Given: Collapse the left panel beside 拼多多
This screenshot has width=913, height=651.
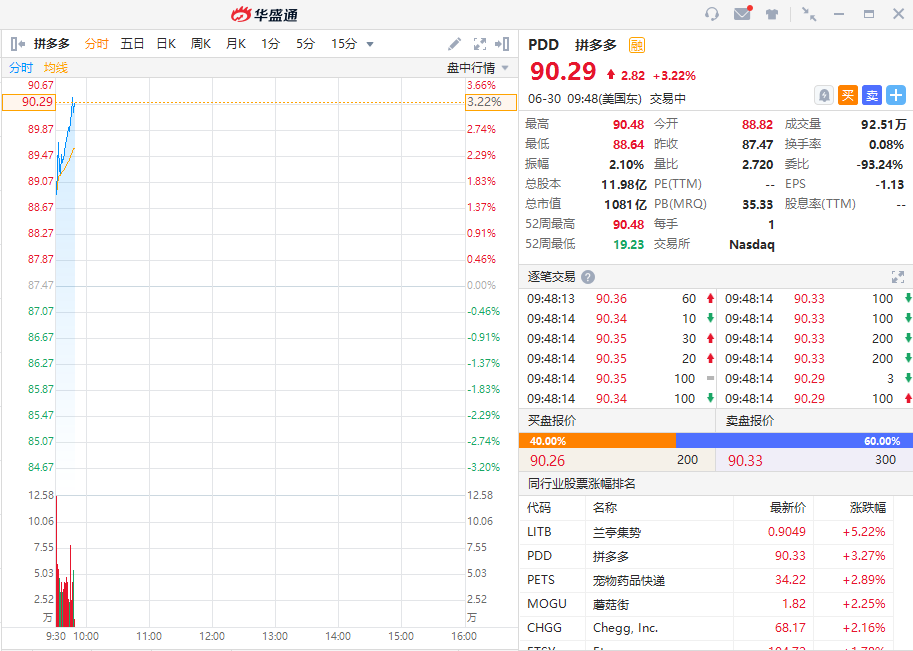Looking at the screenshot, I should coord(17,44).
